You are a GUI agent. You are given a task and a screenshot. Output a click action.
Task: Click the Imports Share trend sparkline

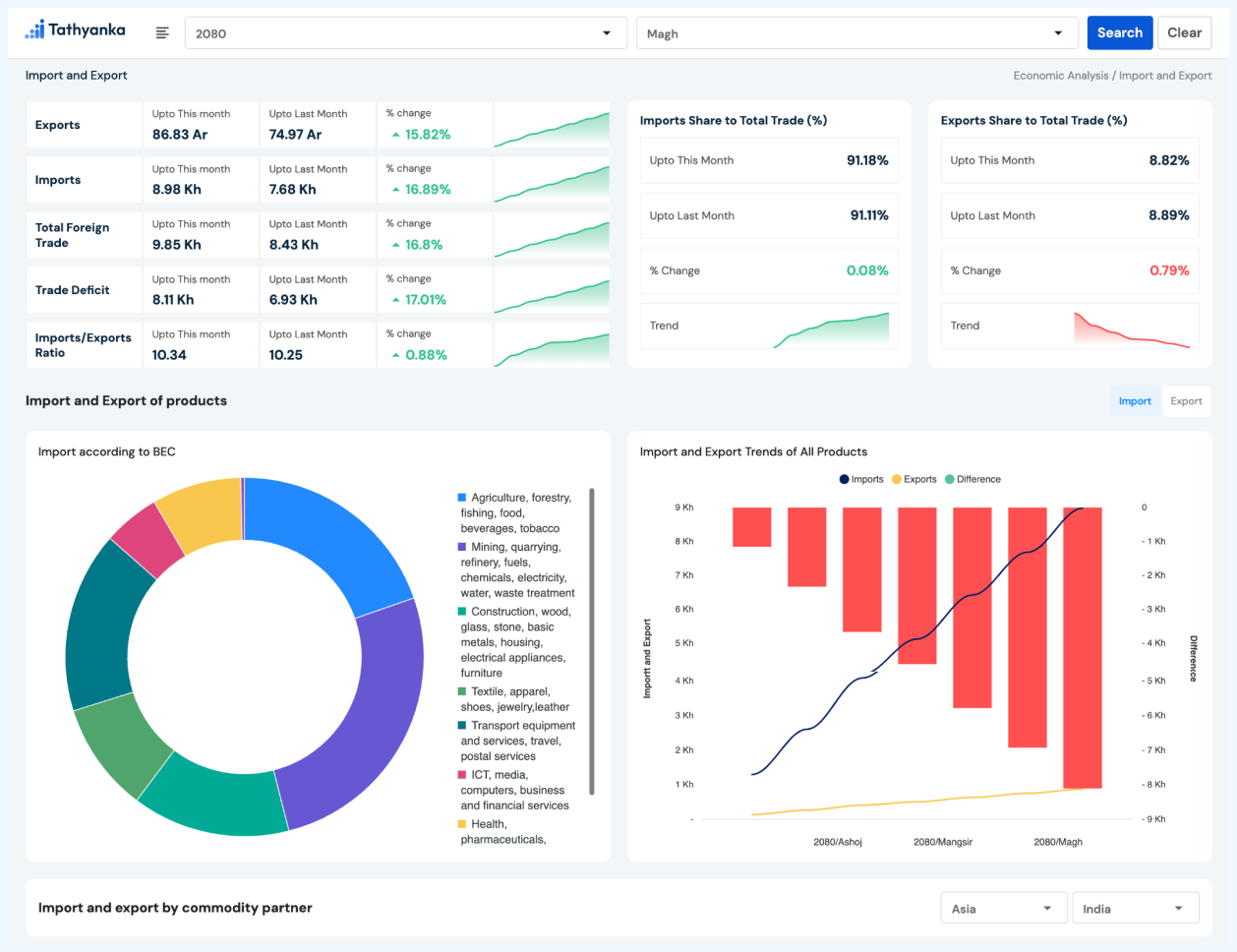pyautogui.click(x=831, y=328)
